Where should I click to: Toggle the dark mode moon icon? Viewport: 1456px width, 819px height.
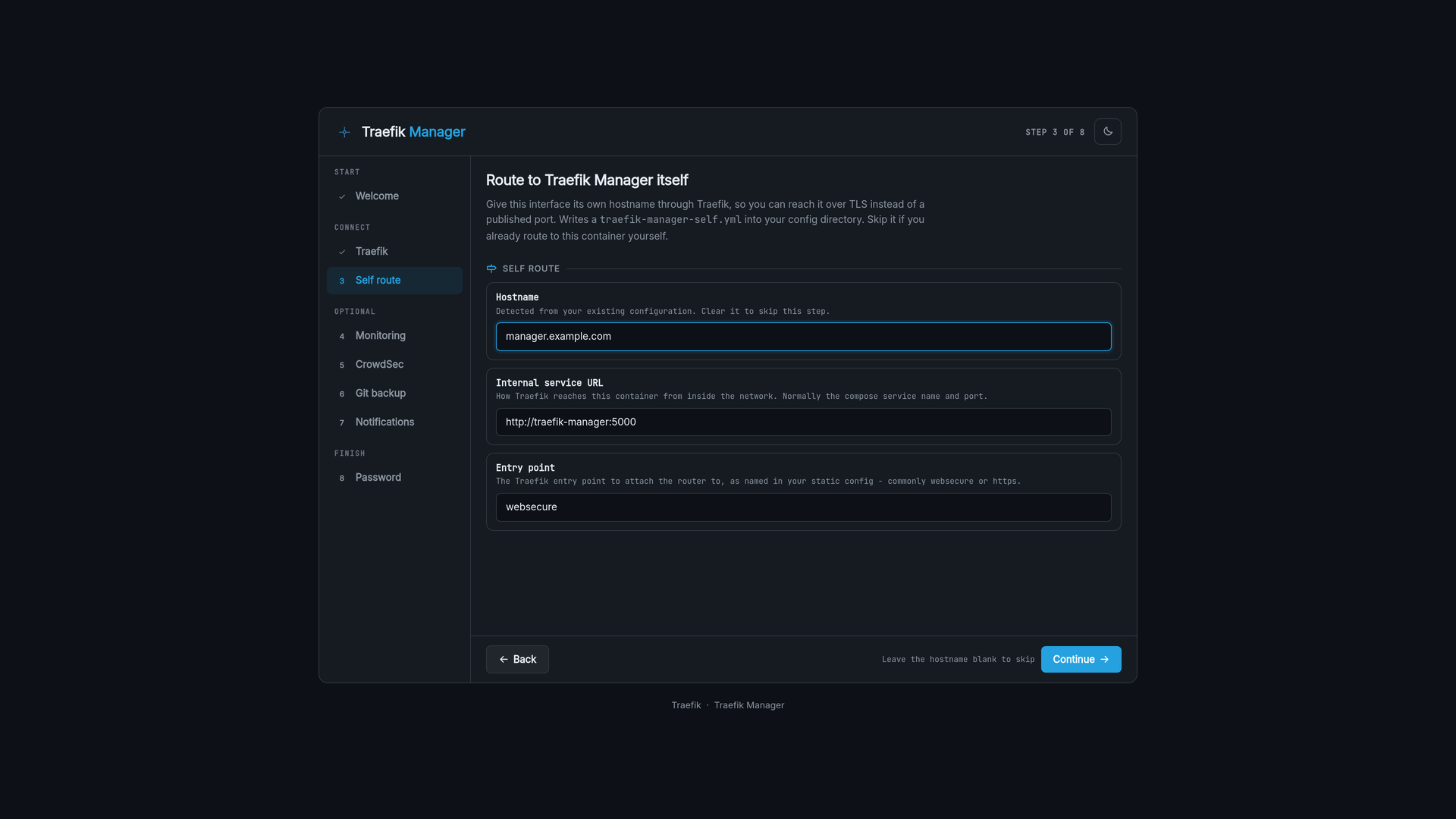pos(1107,131)
